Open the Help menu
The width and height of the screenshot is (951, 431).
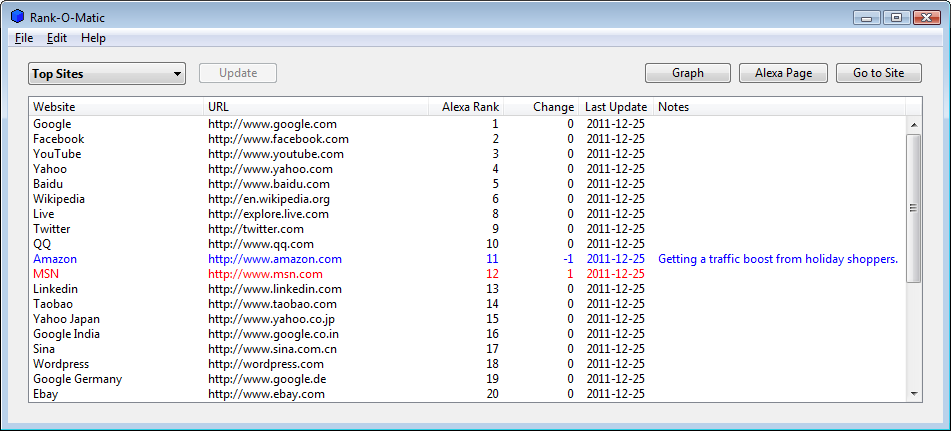pyautogui.click(x=93, y=38)
